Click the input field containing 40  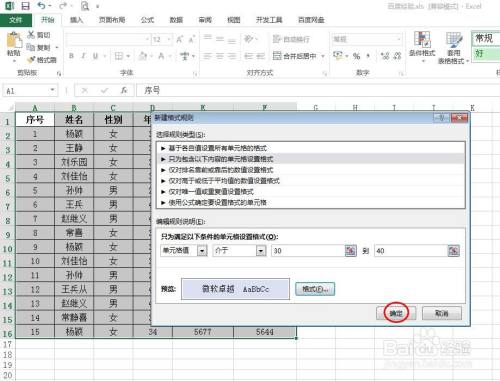pos(411,251)
